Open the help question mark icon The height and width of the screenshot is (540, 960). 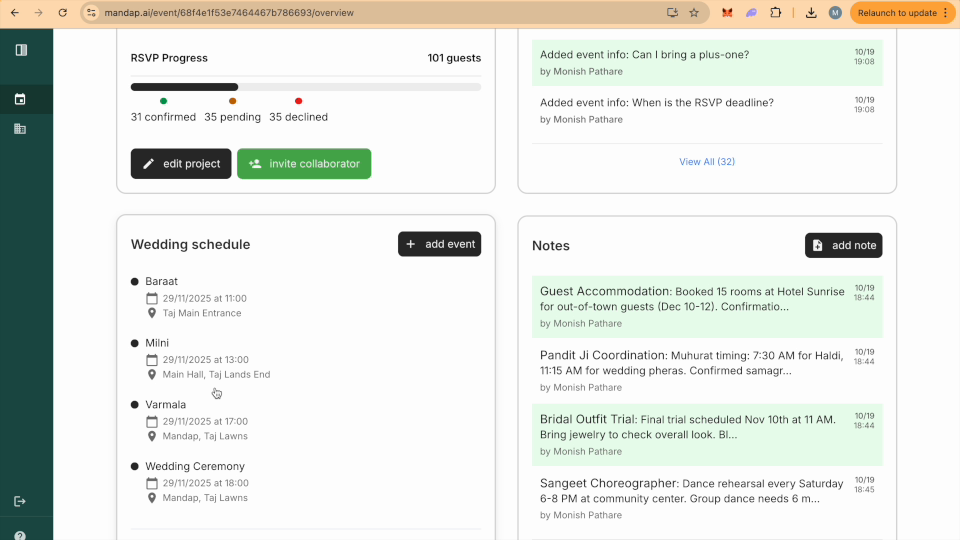20,536
